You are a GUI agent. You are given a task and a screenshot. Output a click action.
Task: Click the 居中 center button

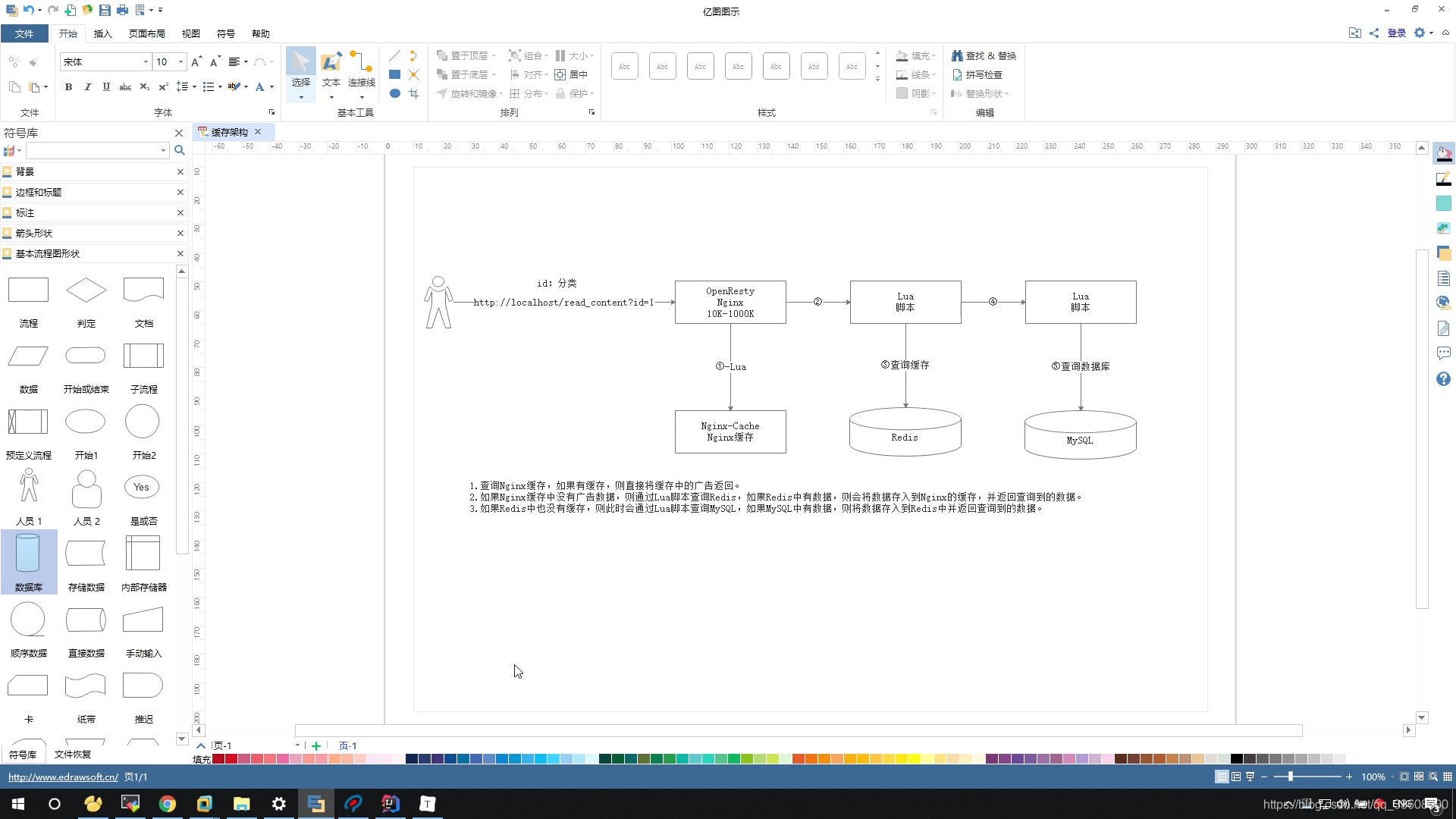571,74
